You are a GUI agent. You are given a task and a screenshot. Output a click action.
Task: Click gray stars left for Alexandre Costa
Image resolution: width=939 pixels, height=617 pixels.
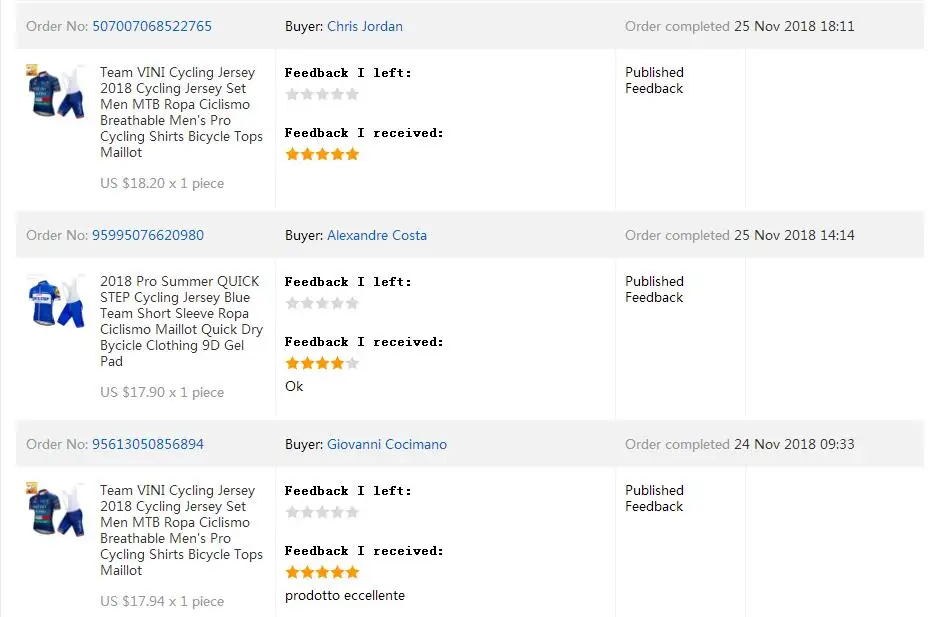click(322, 303)
